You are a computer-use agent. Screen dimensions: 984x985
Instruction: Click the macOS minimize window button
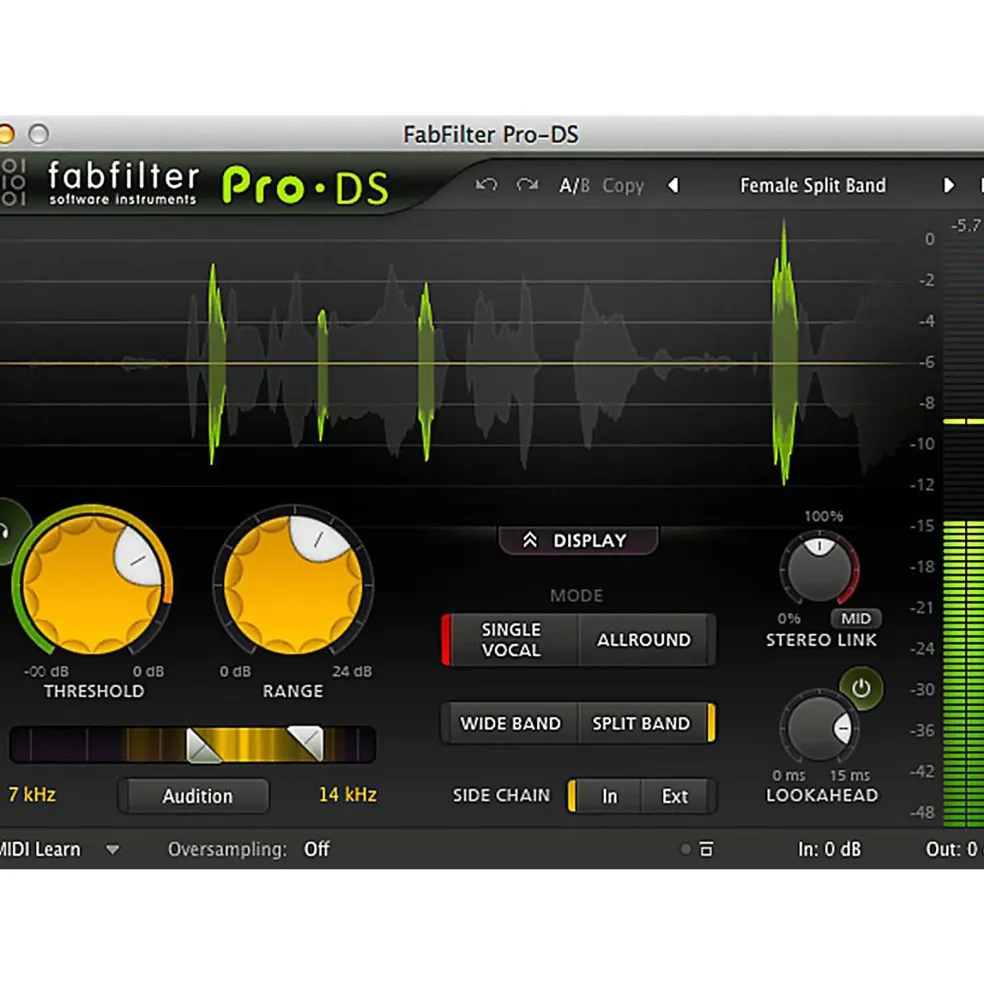[x=6, y=134]
